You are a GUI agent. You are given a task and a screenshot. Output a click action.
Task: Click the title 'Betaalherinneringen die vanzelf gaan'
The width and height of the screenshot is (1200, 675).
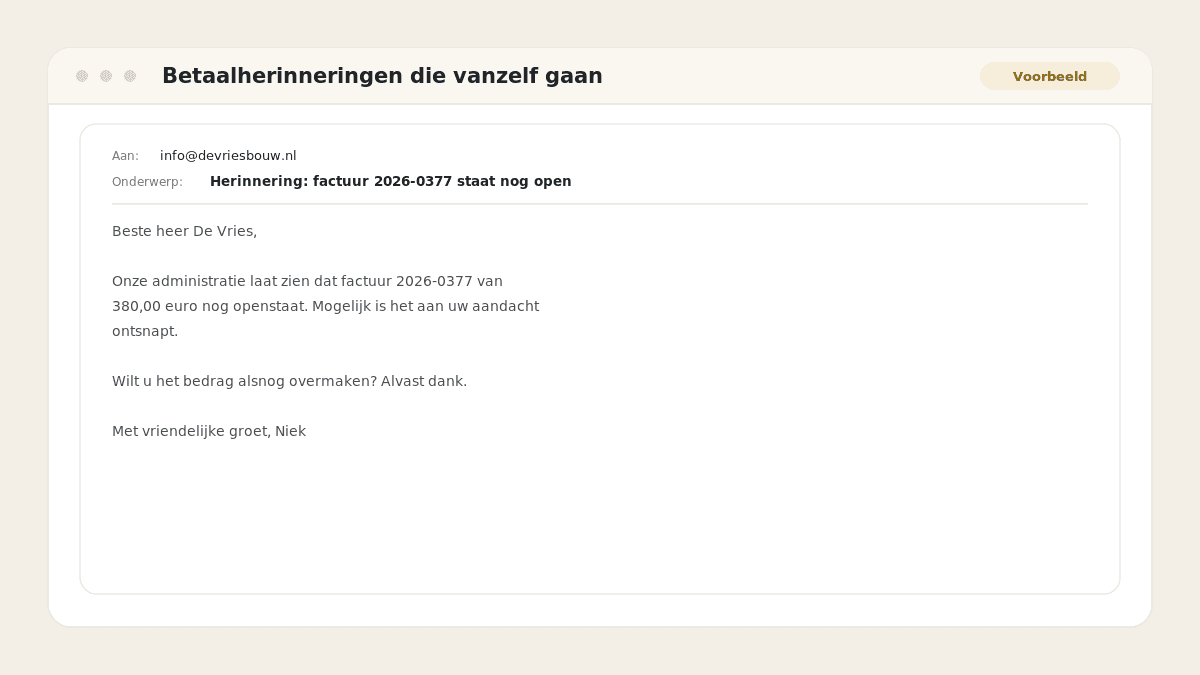(x=382, y=76)
